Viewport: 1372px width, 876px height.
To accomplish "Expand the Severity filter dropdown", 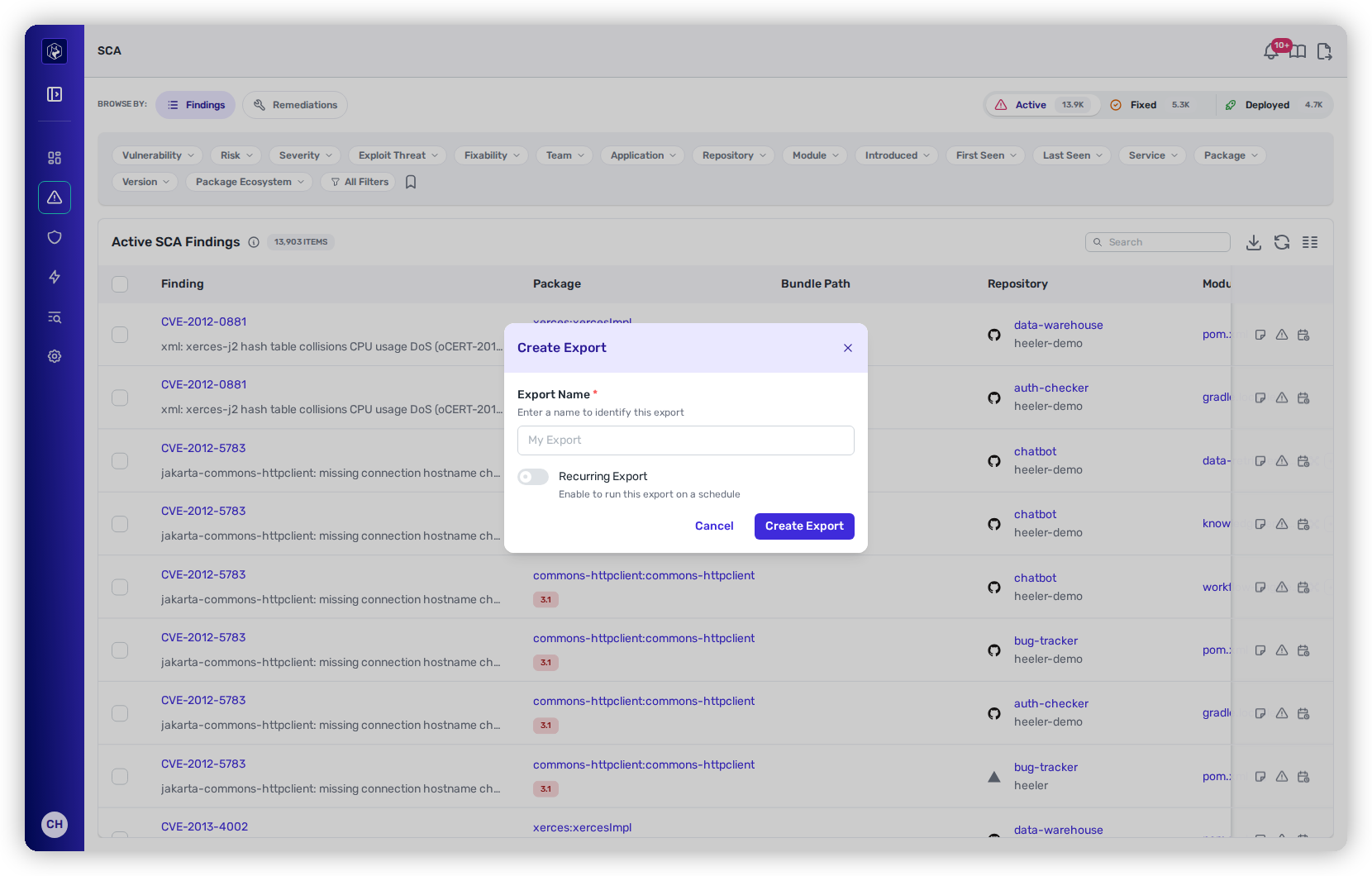I will pos(305,155).
